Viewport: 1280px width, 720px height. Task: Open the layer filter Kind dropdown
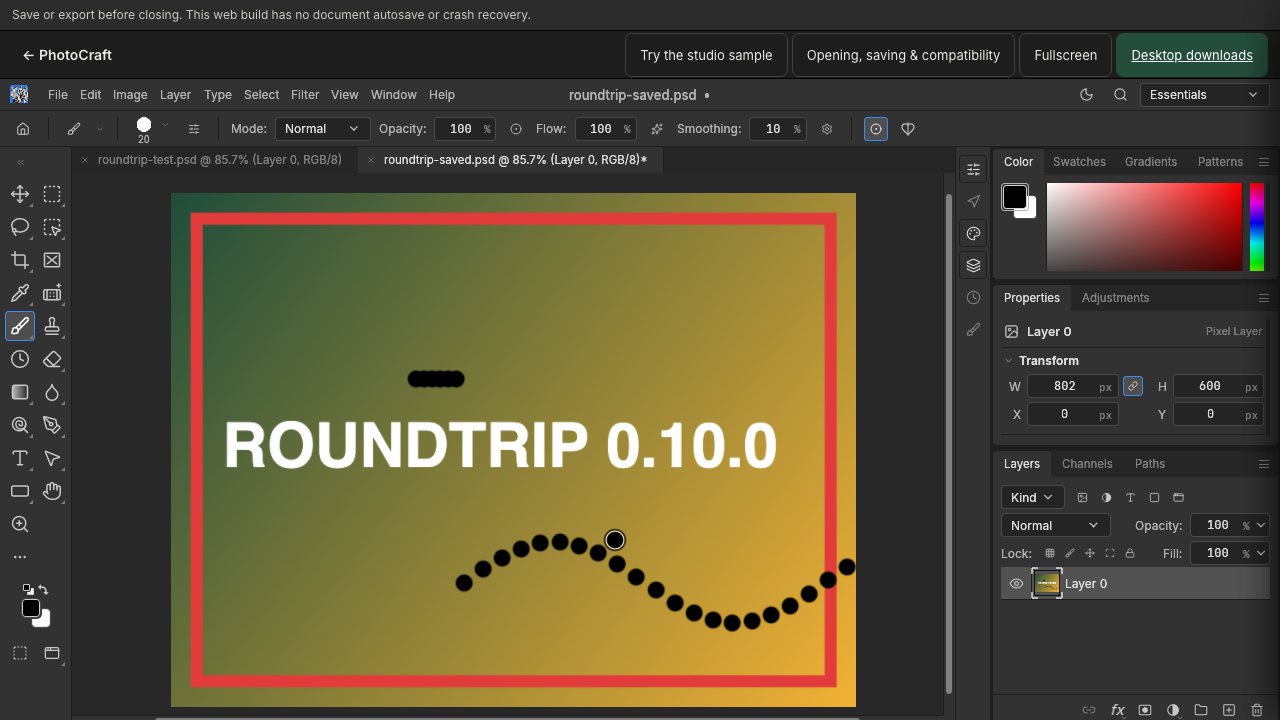(x=1032, y=497)
